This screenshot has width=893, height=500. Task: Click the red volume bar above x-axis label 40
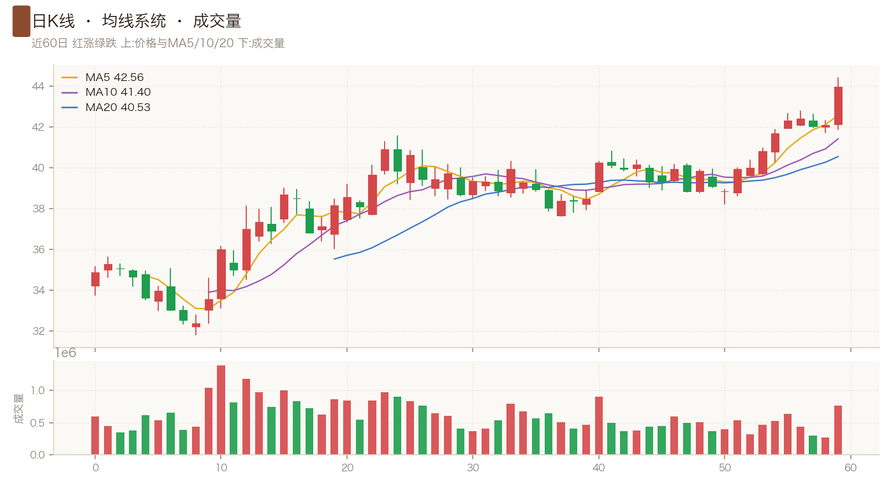tap(599, 426)
